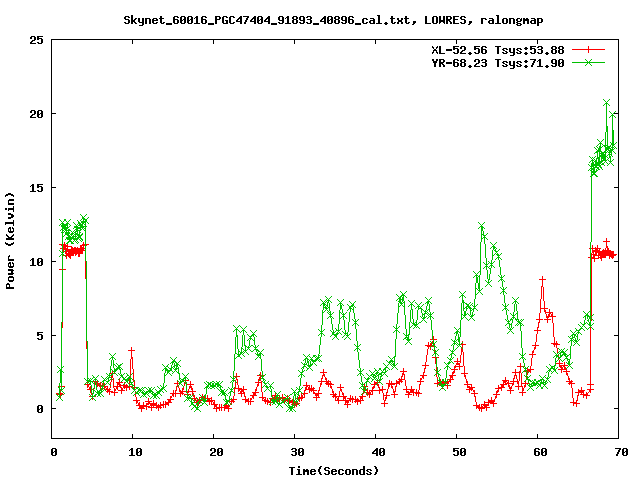Click the x-axis tick label 20

(x=216, y=452)
